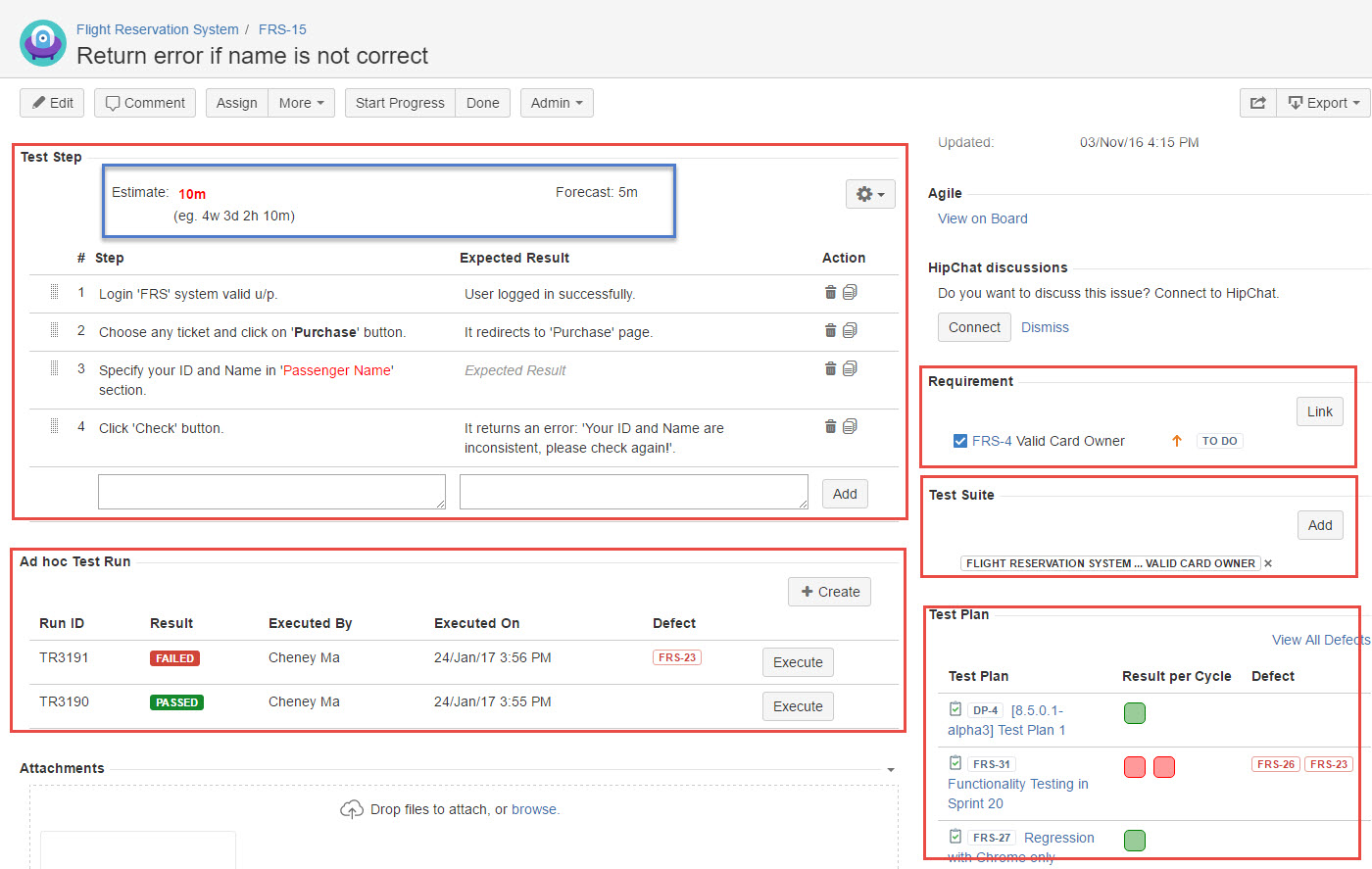Image resolution: width=1372 pixels, height=869 pixels.
Task: Click trash icon for step 3 Passenger Name
Action: [x=831, y=368]
